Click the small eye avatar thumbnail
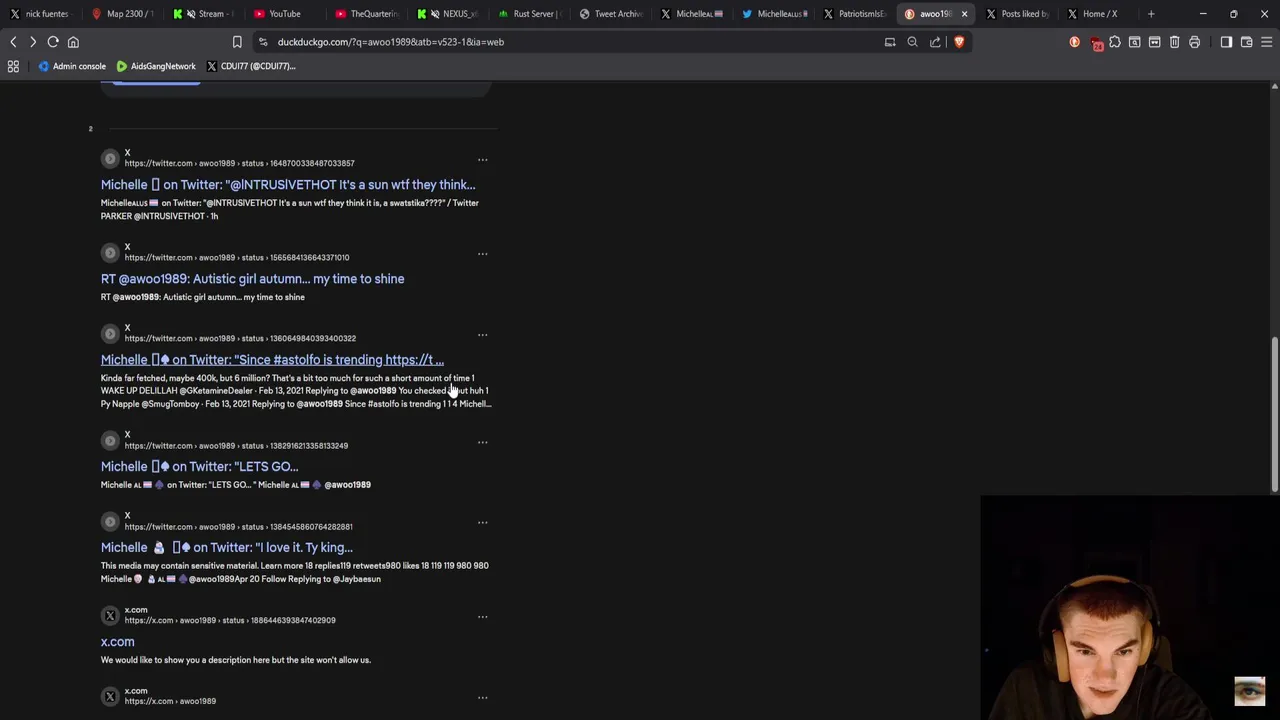This screenshot has width=1280, height=720. (1249, 691)
